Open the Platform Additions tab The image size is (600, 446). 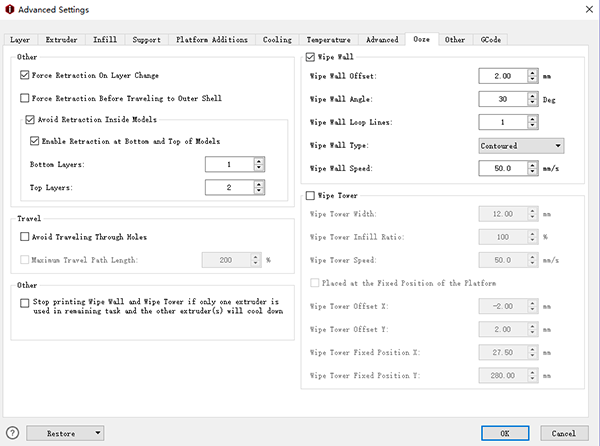coord(211,39)
